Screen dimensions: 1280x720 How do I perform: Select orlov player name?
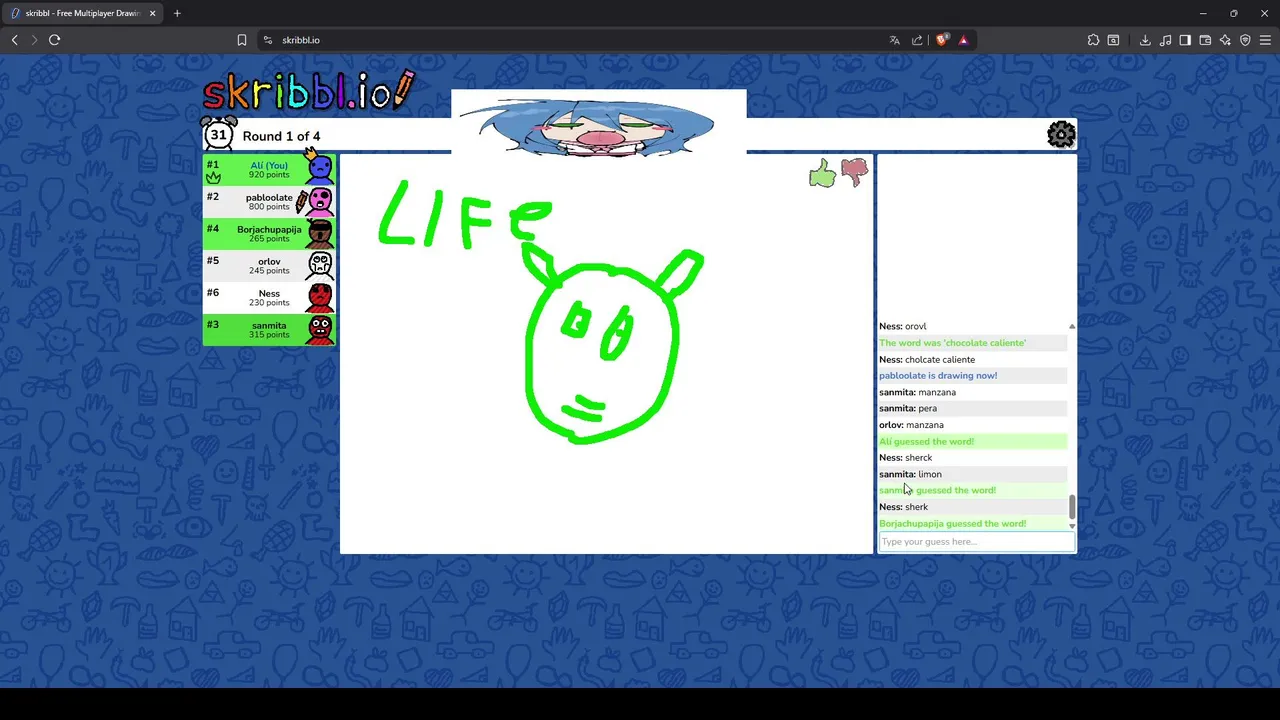point(269,261)
